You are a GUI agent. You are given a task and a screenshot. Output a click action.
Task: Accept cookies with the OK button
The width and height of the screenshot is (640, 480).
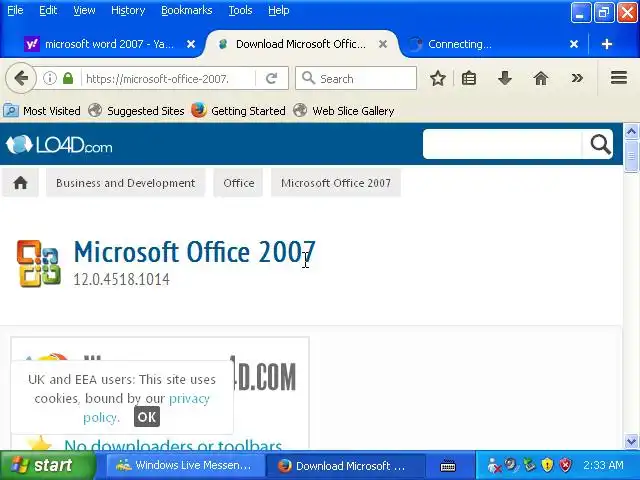point(147,417)
